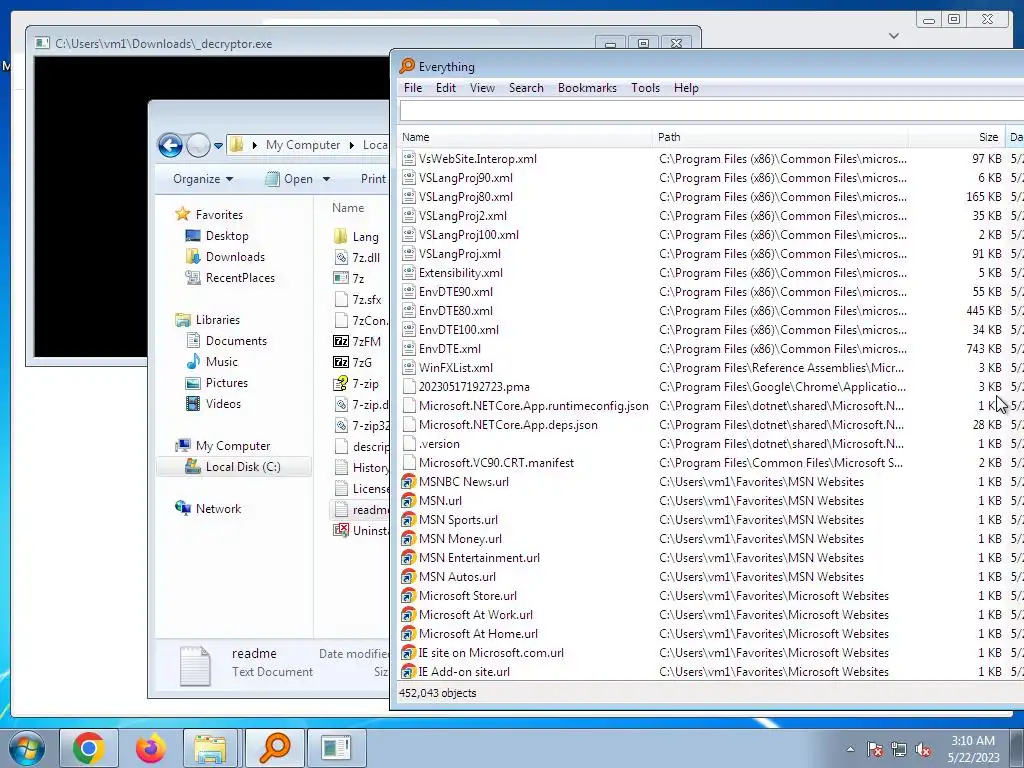Select VsWebSite.Interop.xml file icon
Viewport: 1024px width, 768px height.
pyautogui.click(x=409, y=159)
